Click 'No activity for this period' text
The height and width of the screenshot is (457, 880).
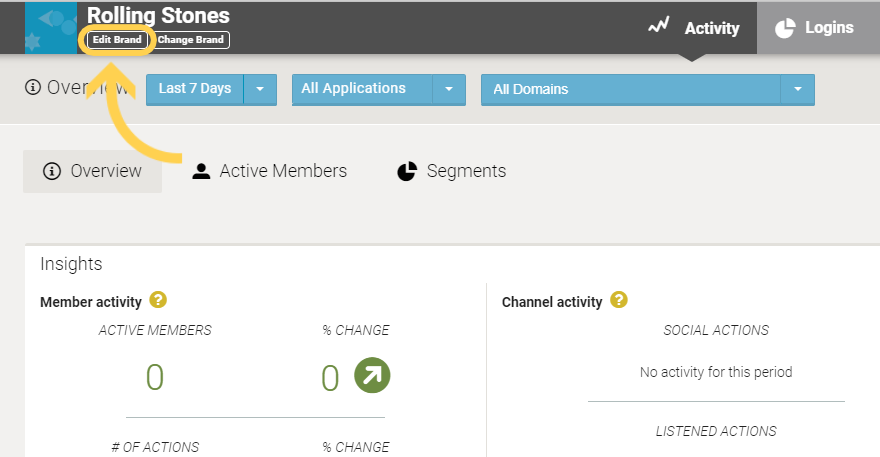(716, 372)
